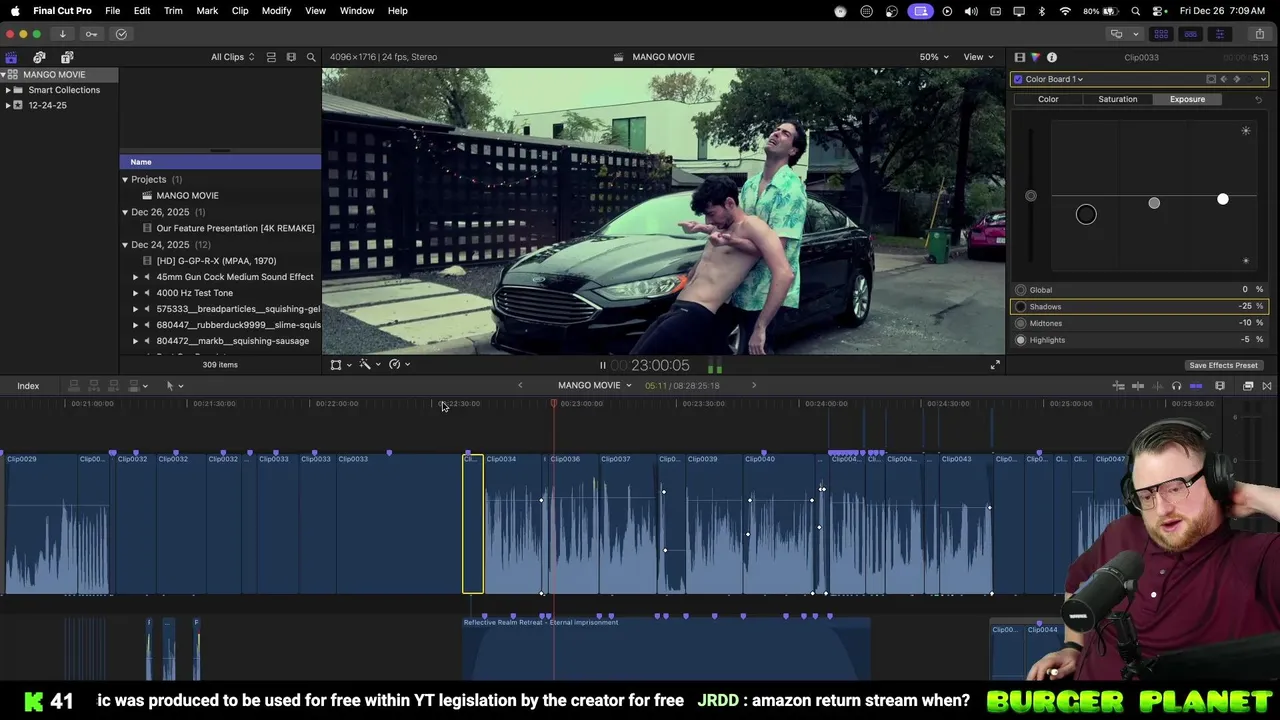1280x720 pixels.
Task: Add a keyframe in Color Board
Action: pos(1236,79)
